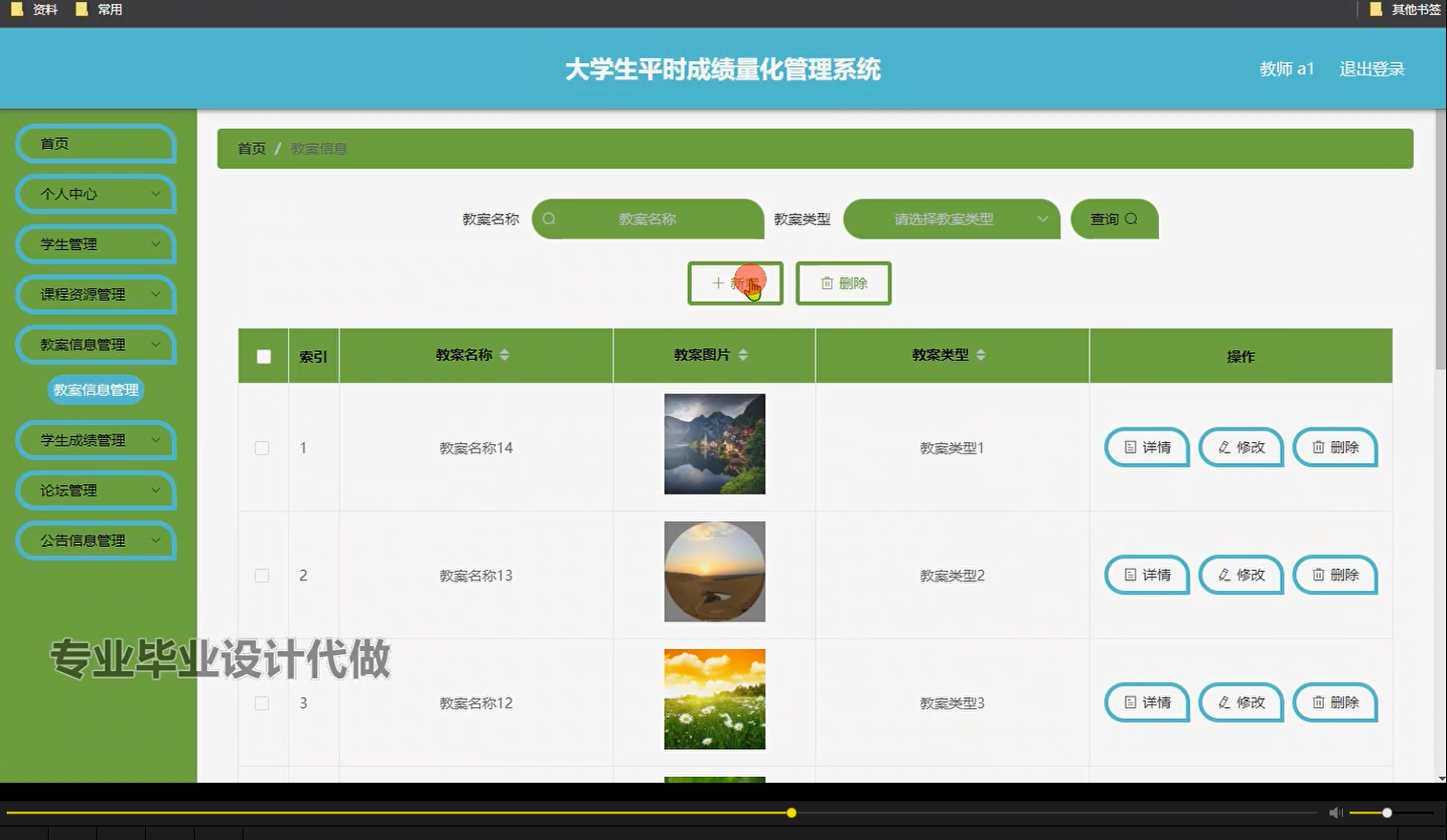The image size is (1447, 840).
Task: Expand the 学生管理 sidebar menu
Action: click(x=94, y=244)
